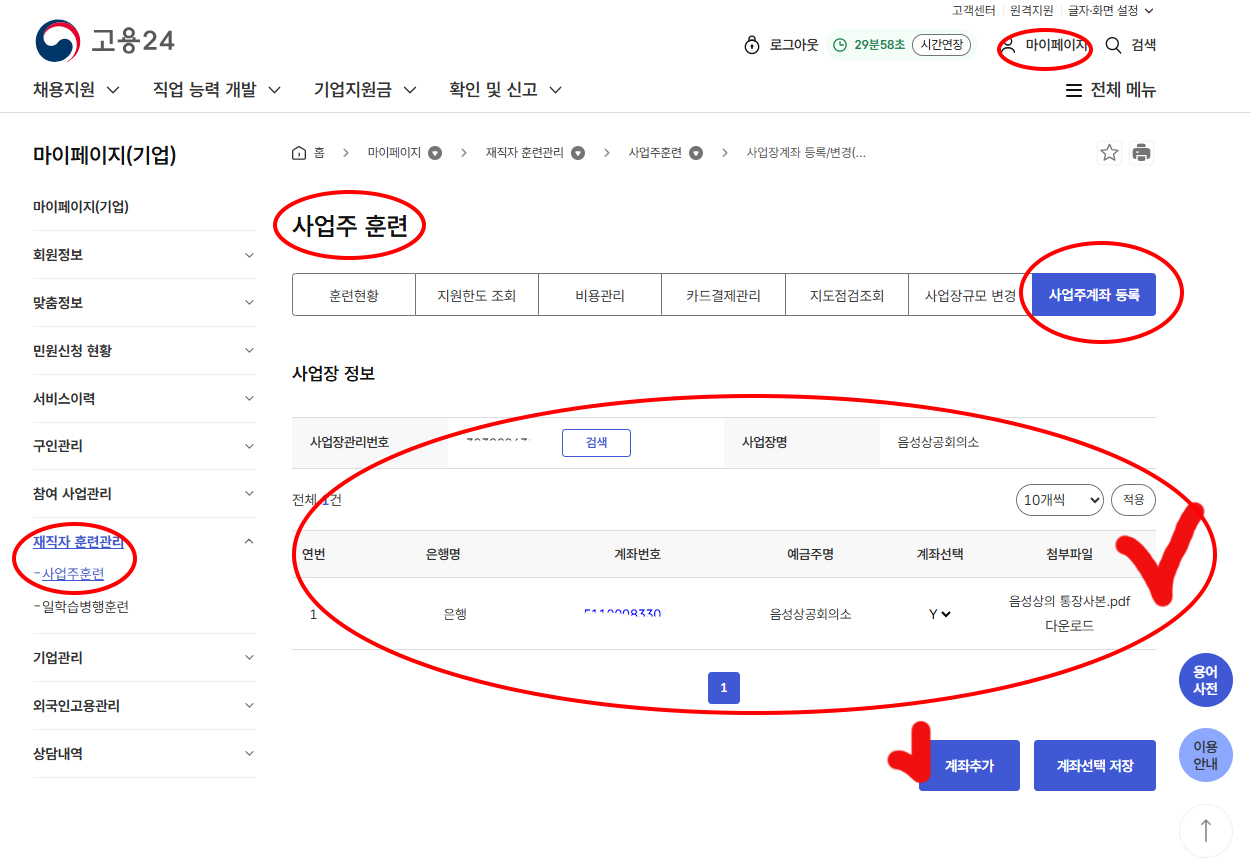Image resolution: width=1251 pixels, height=861 pixels.
Task: Collapse the 재직자 훈련관리 sidebar section
Action: (x=249, y=542)
